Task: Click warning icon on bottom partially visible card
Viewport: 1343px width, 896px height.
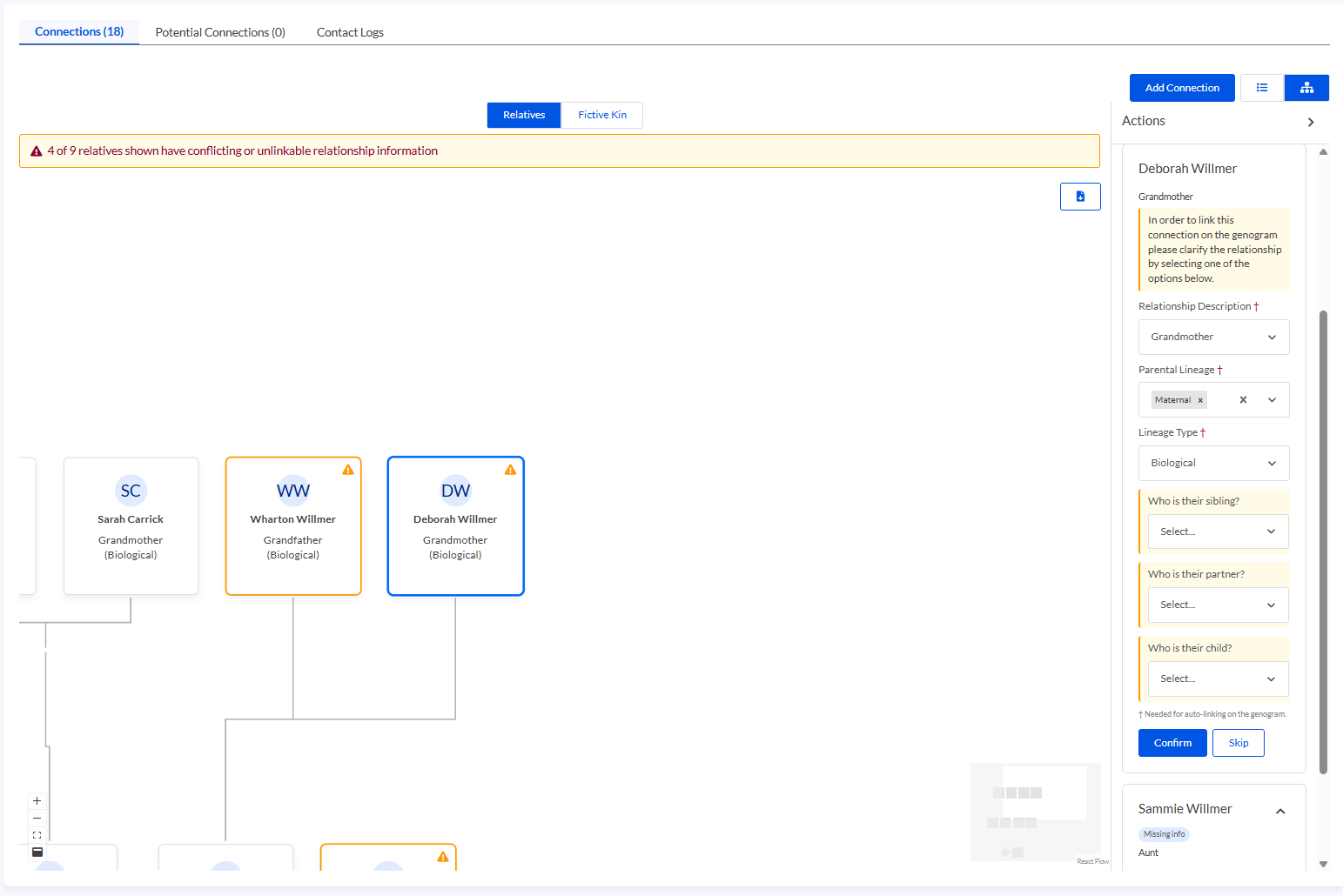Action: 443,857
